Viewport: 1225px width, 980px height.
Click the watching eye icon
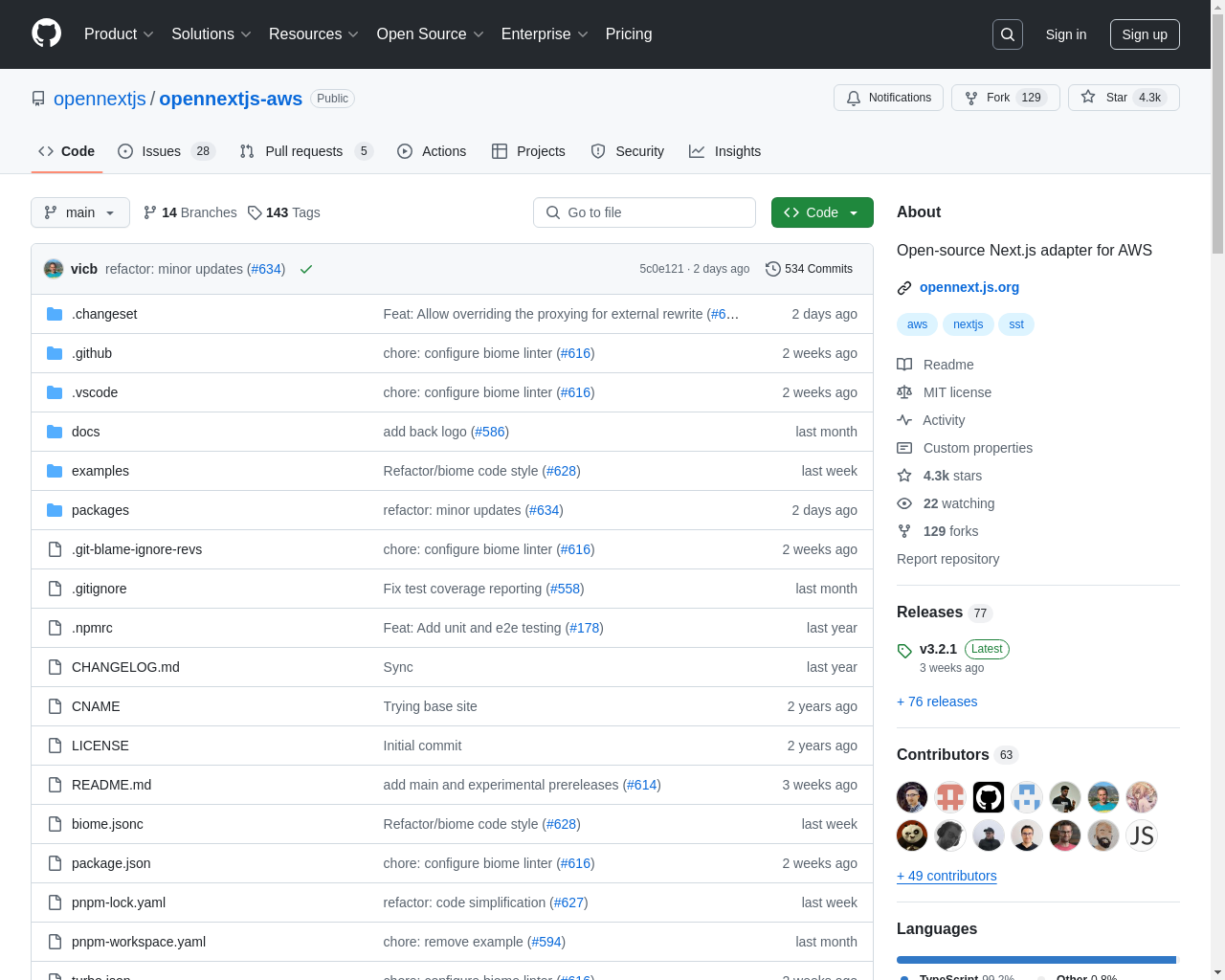click(904, 503)
